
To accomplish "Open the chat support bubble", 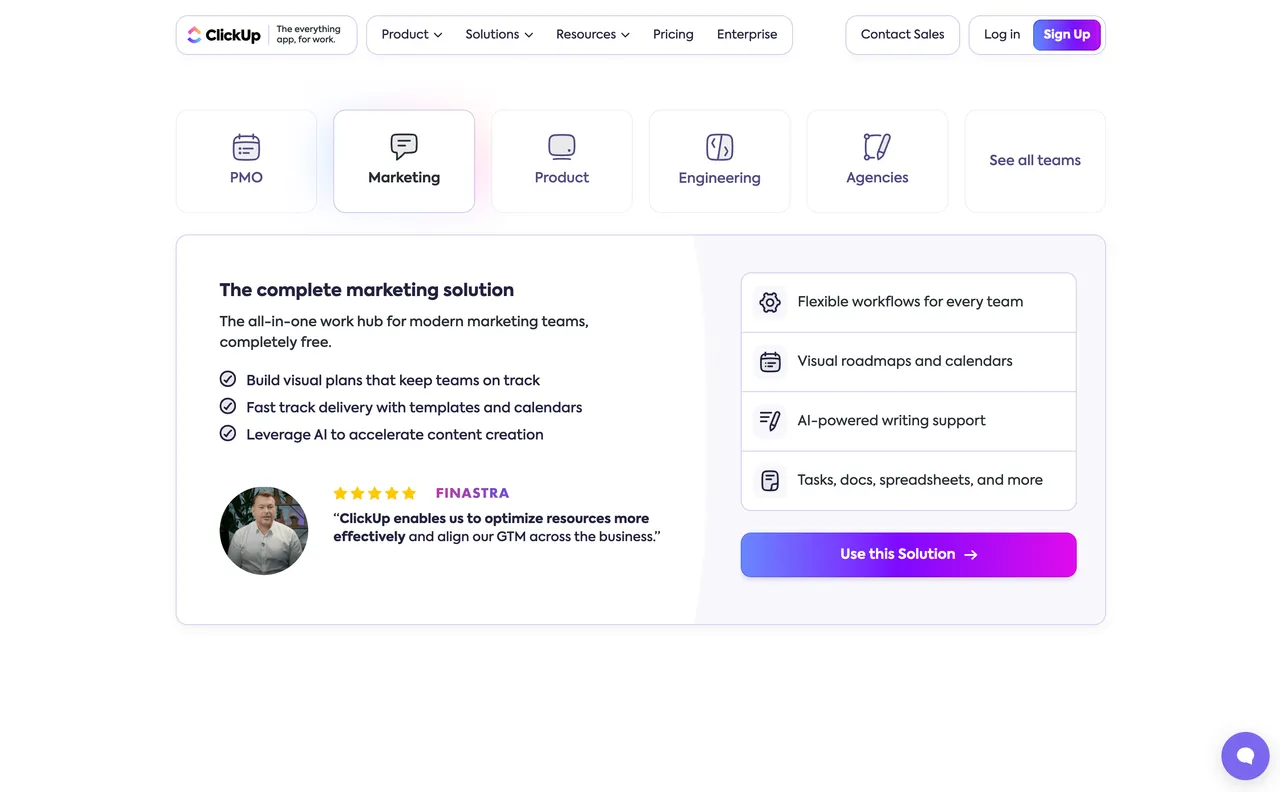I will (1245, 755).
